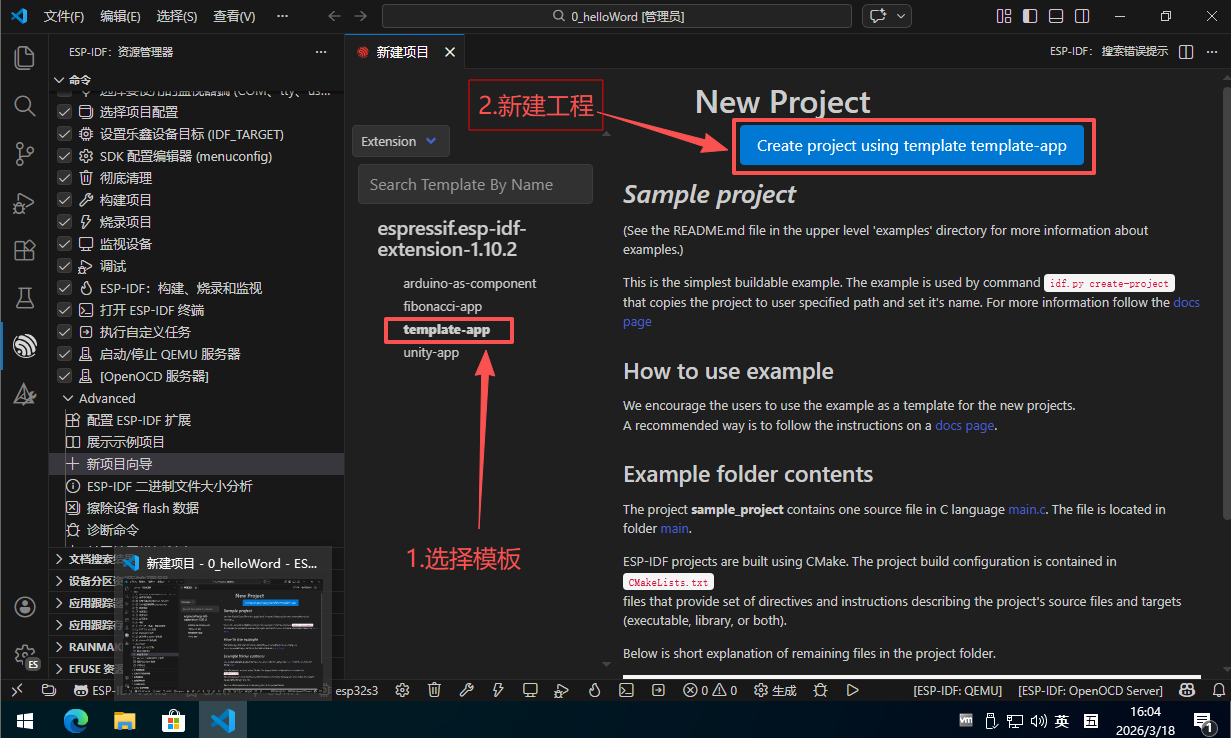The height and width of the screenshot is (738, 1231).
Task: Open Copilot chat dropdown arrow in title bar
Action: point(902,16)
